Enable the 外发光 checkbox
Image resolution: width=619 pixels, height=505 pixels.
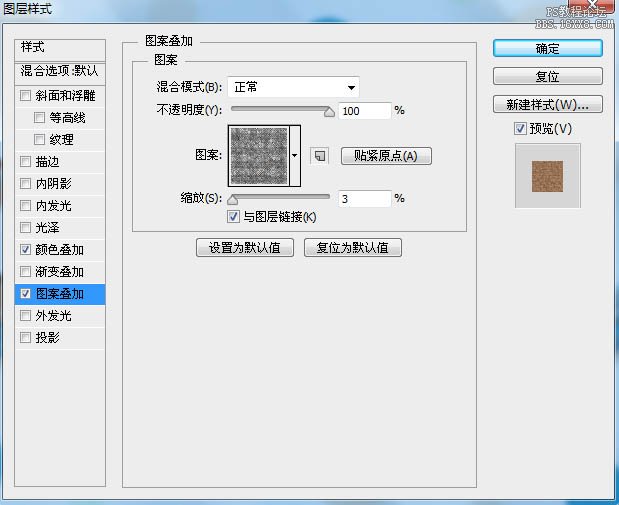(25, 315)
